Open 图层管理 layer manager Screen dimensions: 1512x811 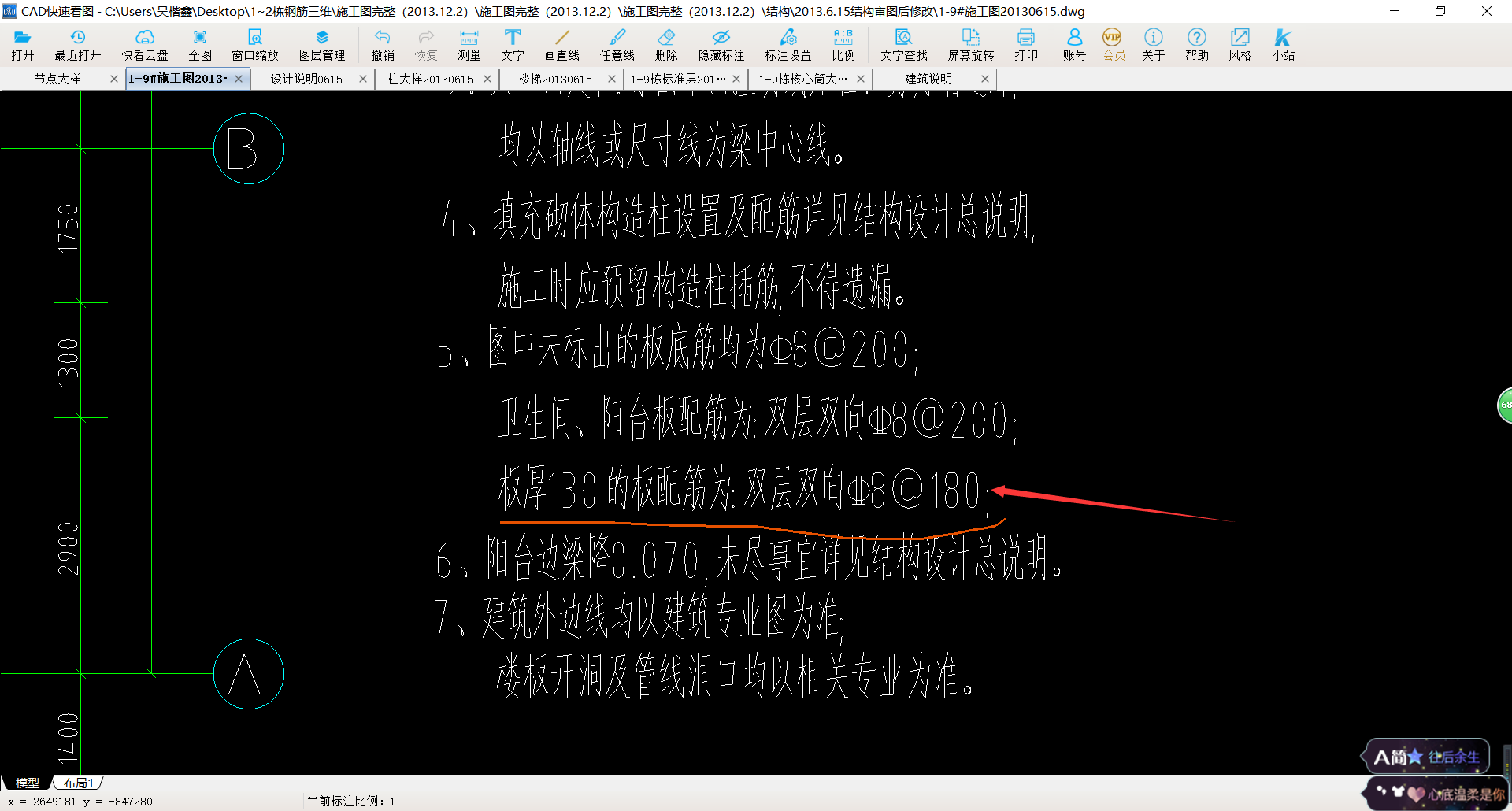[x=322, y=45]
